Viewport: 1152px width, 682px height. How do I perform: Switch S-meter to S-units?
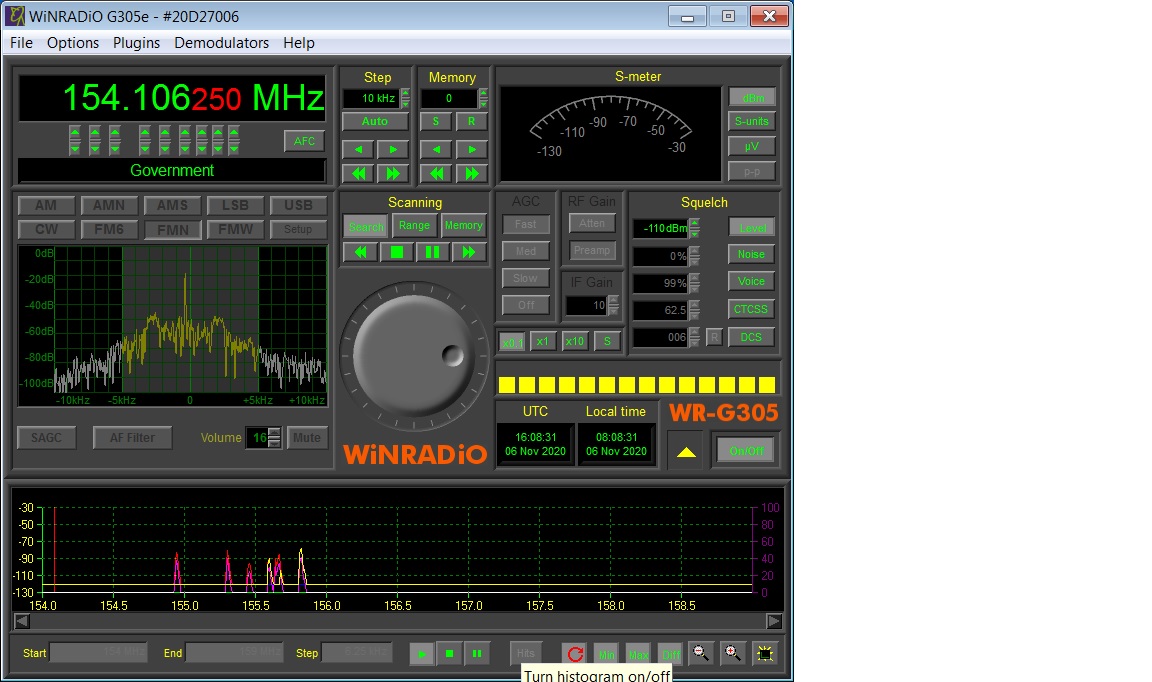751,122
